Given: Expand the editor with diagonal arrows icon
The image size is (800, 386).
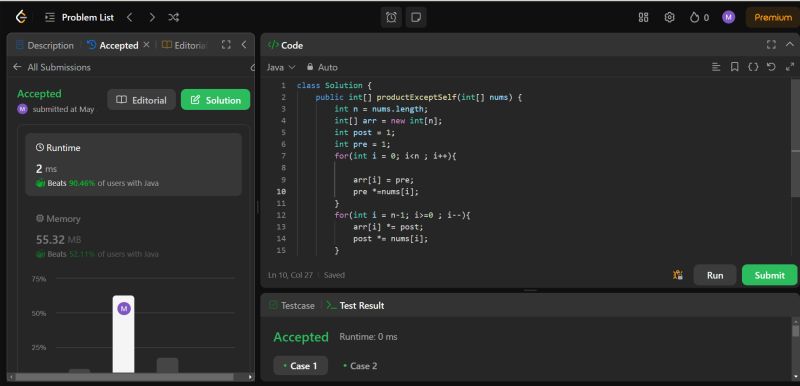Looking at the screenshot, I should pos(790,67).
